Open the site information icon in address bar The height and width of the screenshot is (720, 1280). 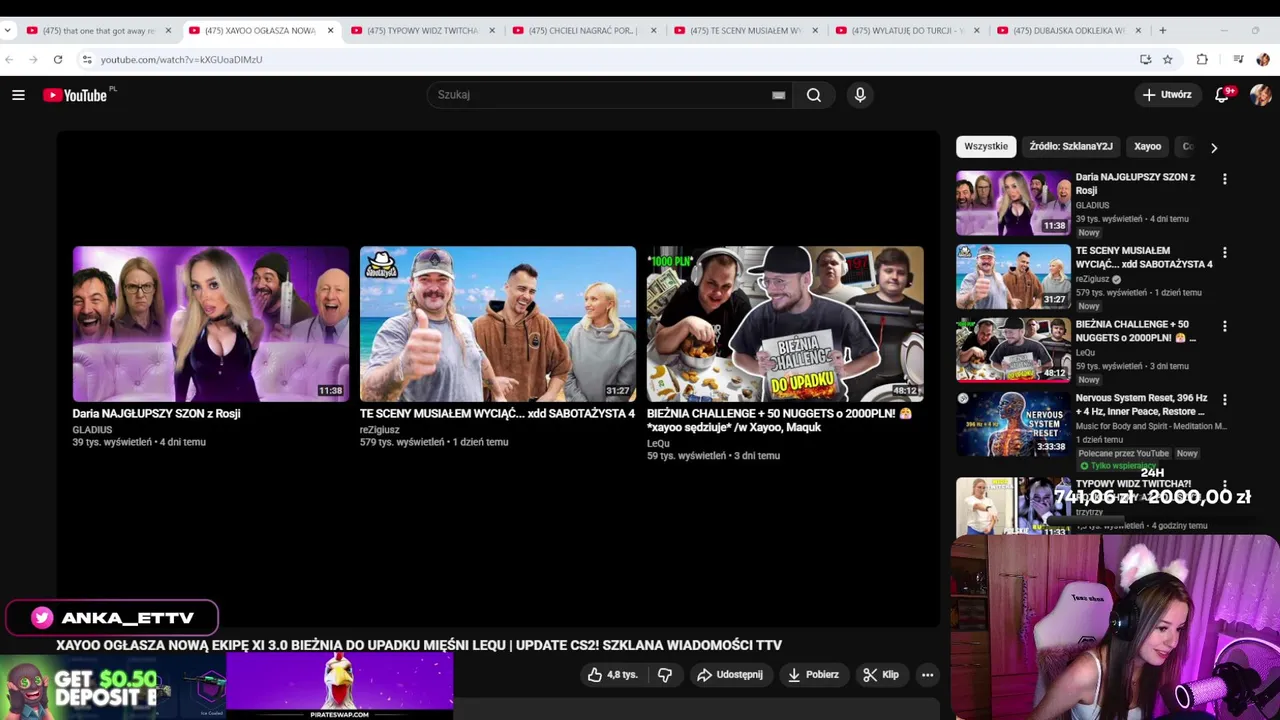pos(87,59)
